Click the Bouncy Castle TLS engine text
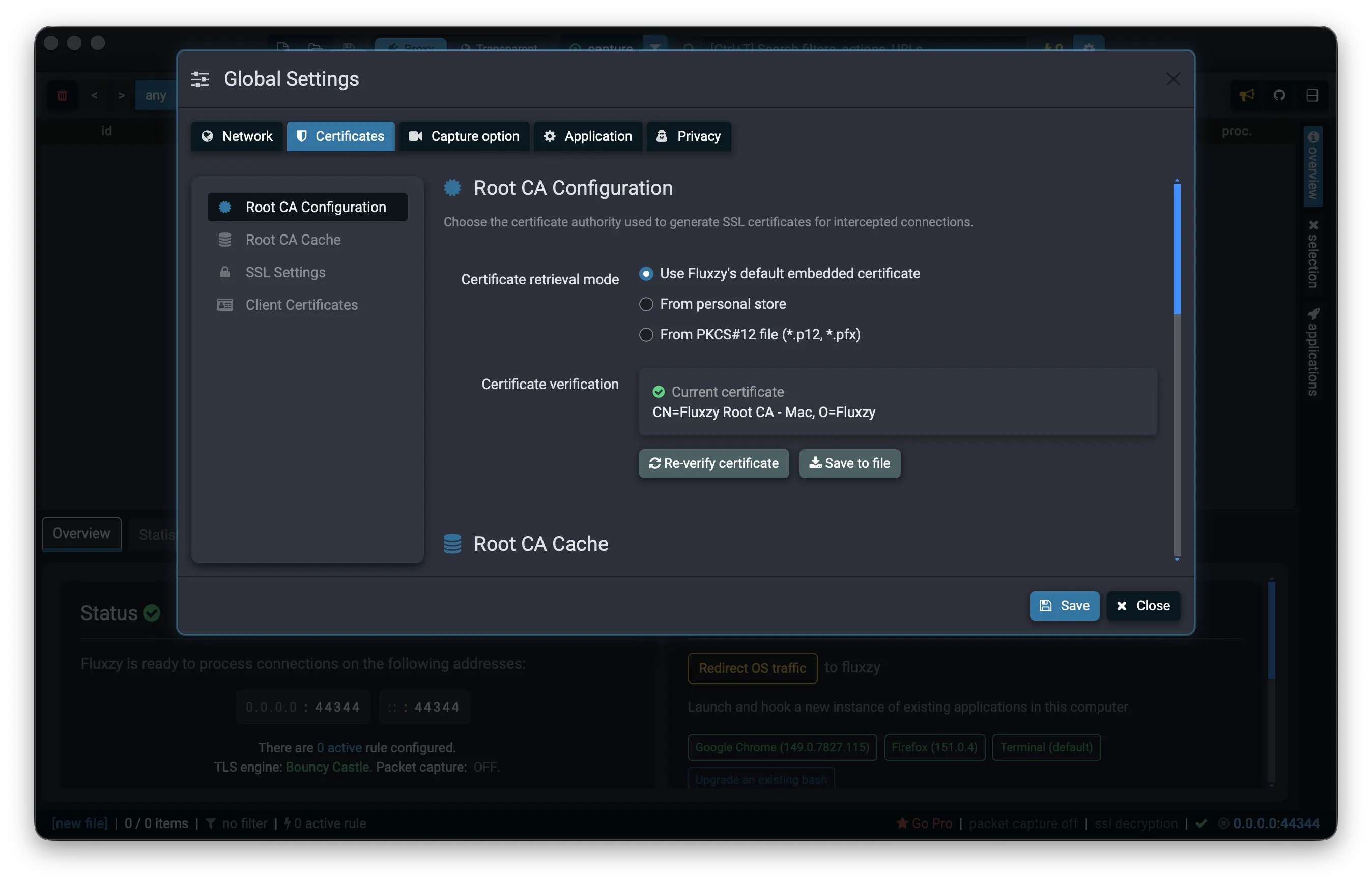Screen dimensions: 1372x883 click(x=329, y=767)
